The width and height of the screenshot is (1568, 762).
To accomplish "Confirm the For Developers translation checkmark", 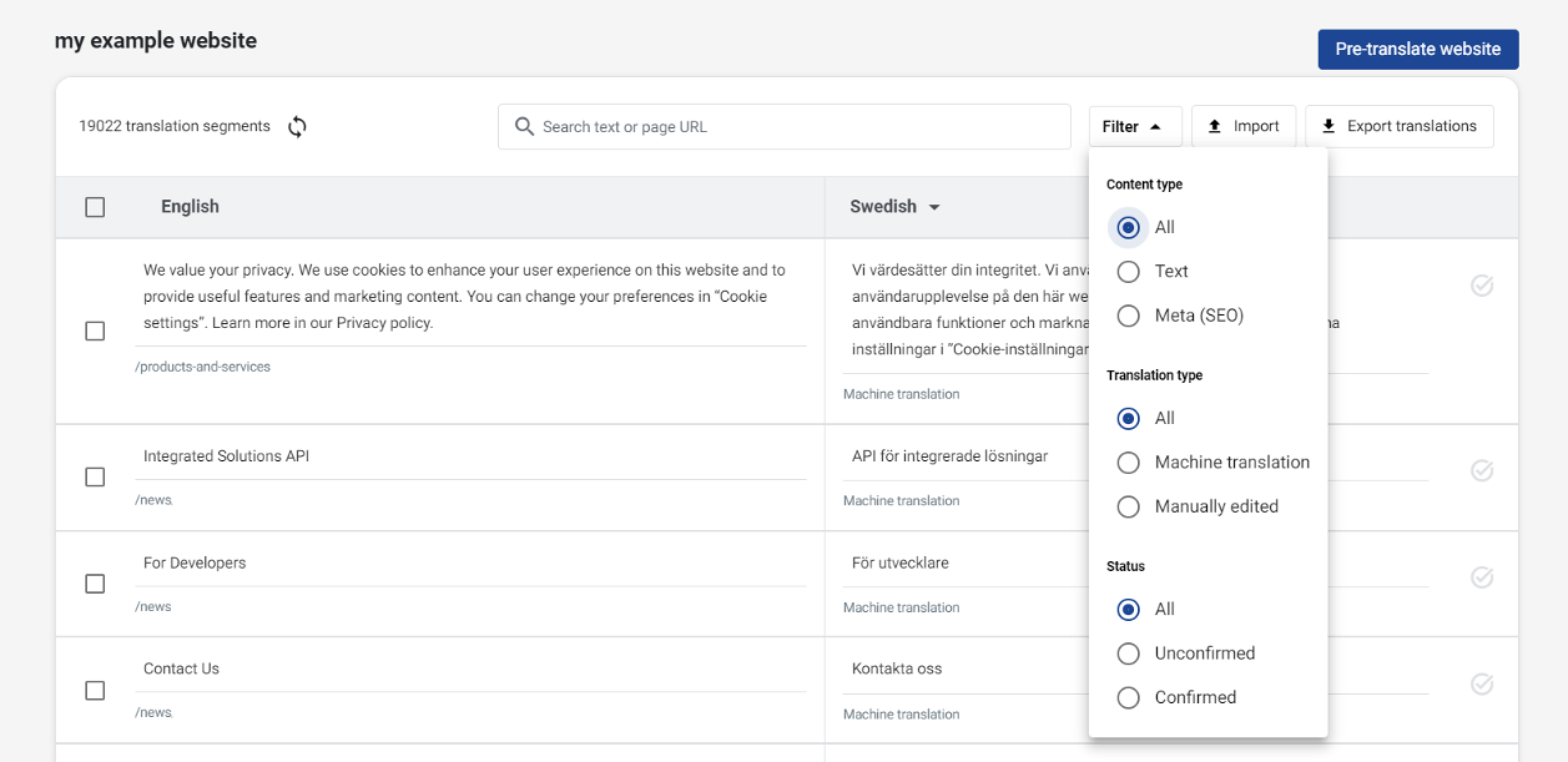I will (1482, 577).
